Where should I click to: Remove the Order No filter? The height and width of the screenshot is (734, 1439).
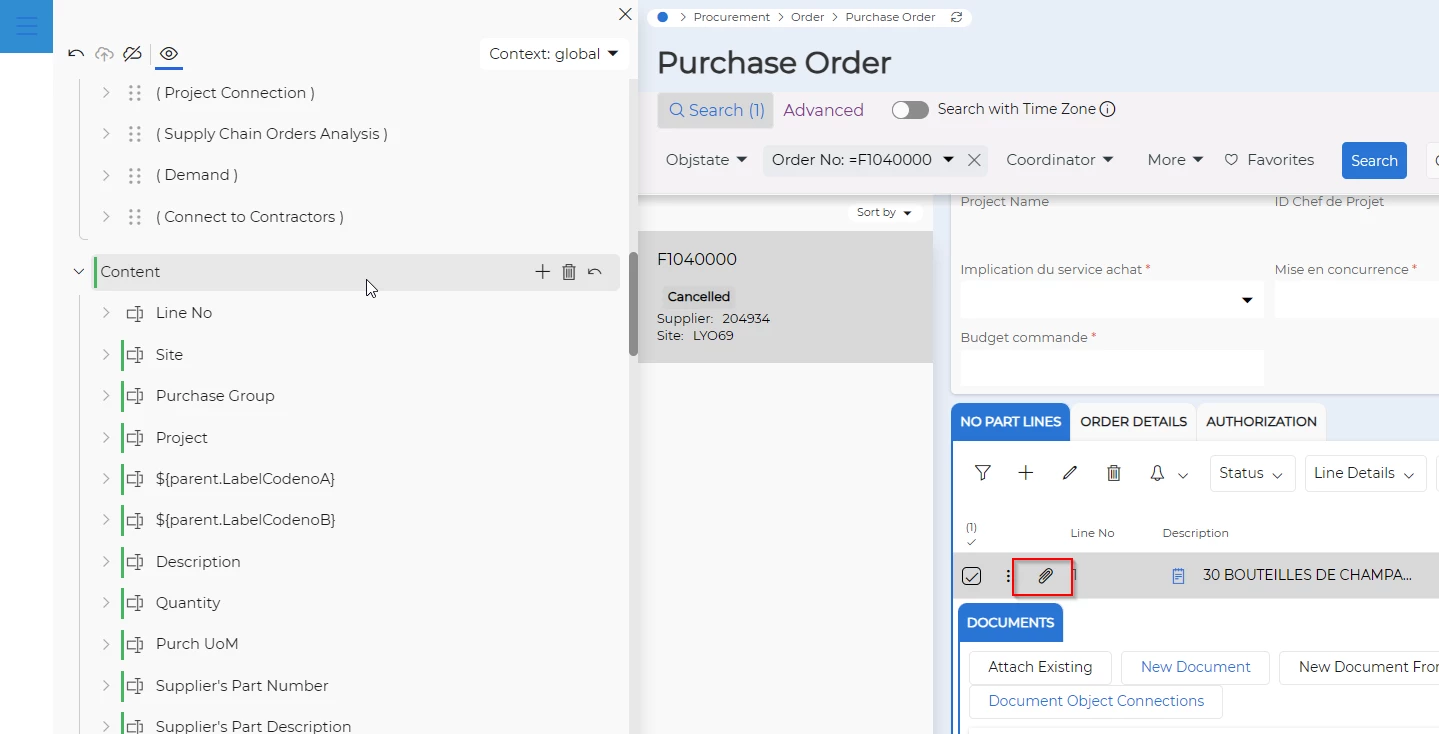(974, 160)
